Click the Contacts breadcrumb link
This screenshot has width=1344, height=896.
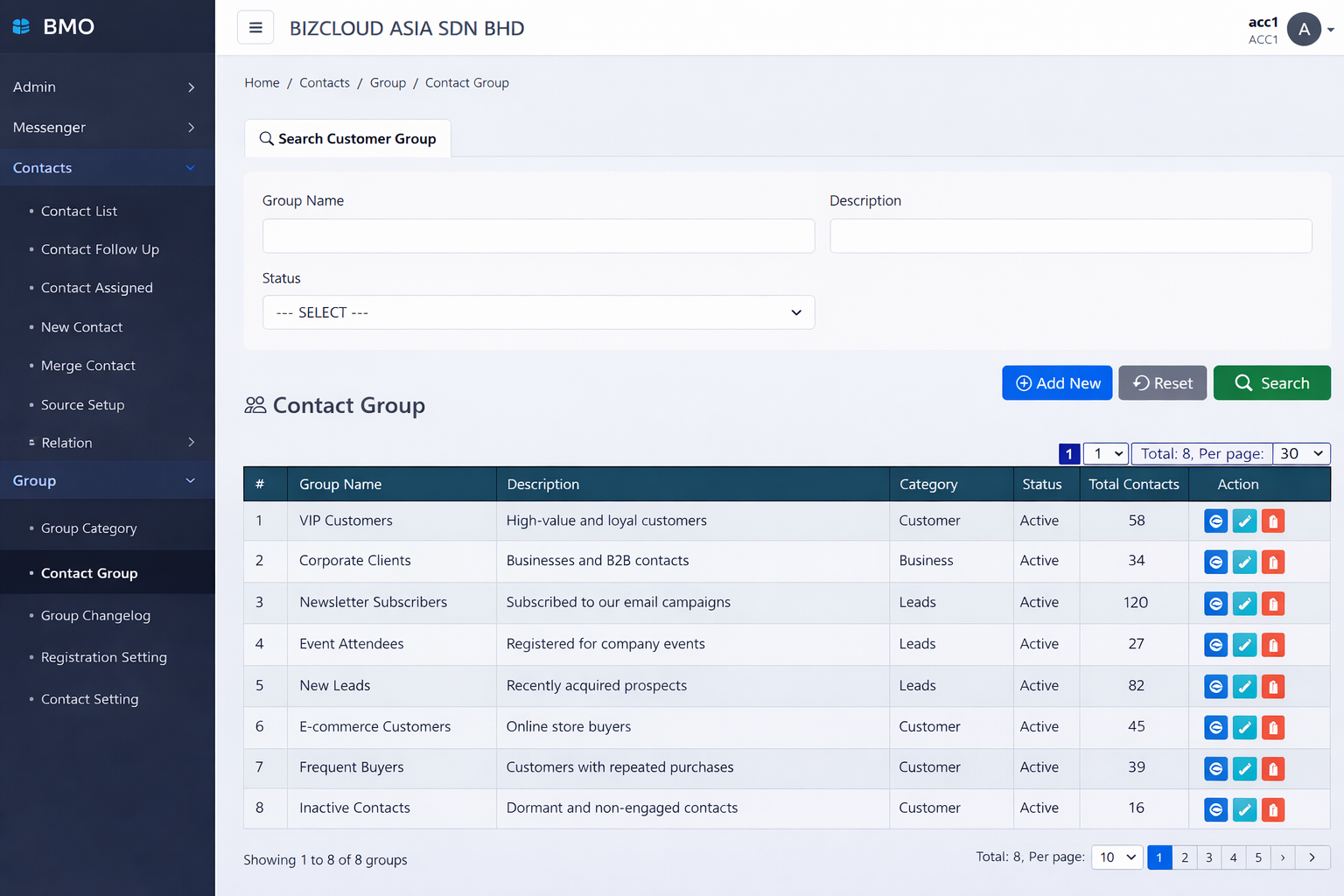tap(325, 82)
